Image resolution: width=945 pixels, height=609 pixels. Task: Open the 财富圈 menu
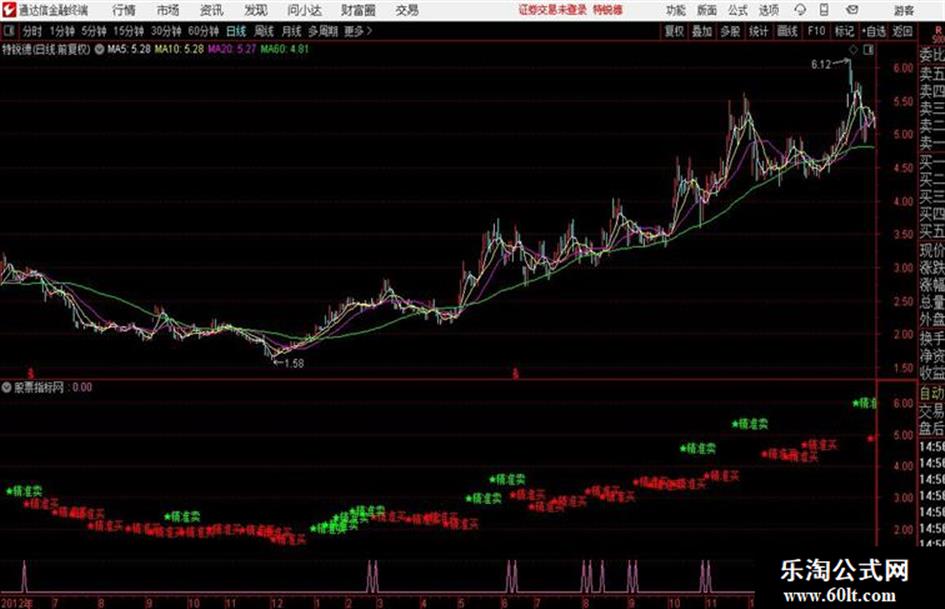click(358, 10)
